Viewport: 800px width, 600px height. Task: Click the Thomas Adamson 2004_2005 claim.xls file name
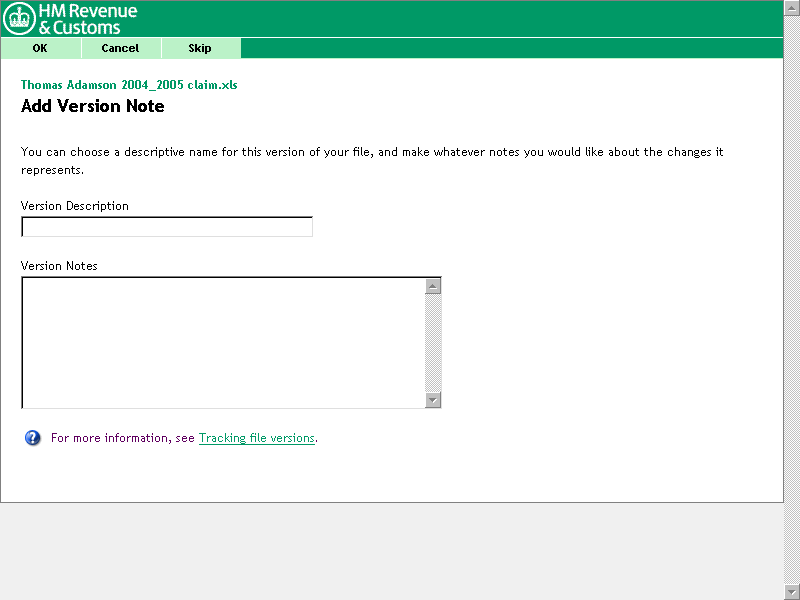point(129,85)
